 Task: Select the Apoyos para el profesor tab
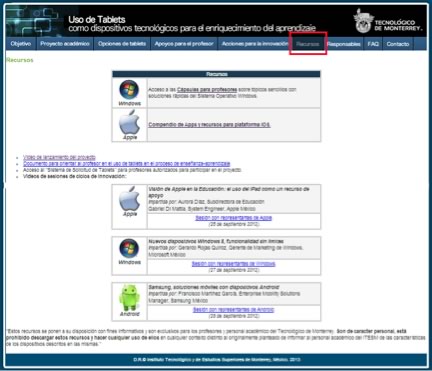click(184, 44)
